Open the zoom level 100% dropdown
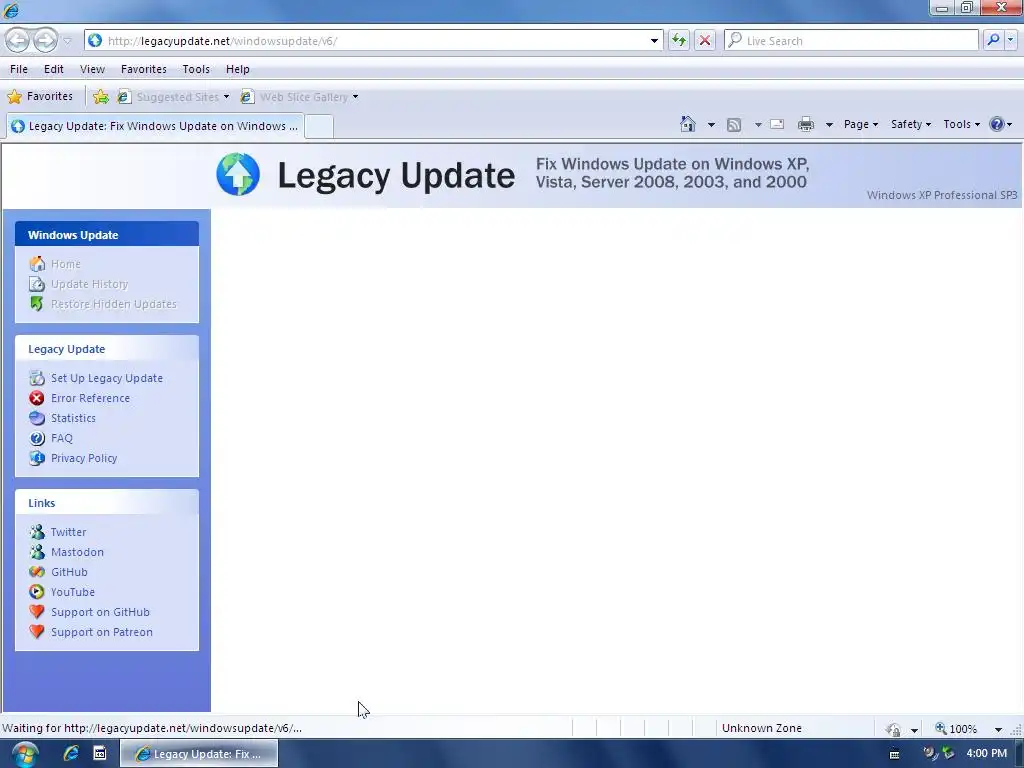The width and height of the screenshot is (1024, 768). coord(999,729)
